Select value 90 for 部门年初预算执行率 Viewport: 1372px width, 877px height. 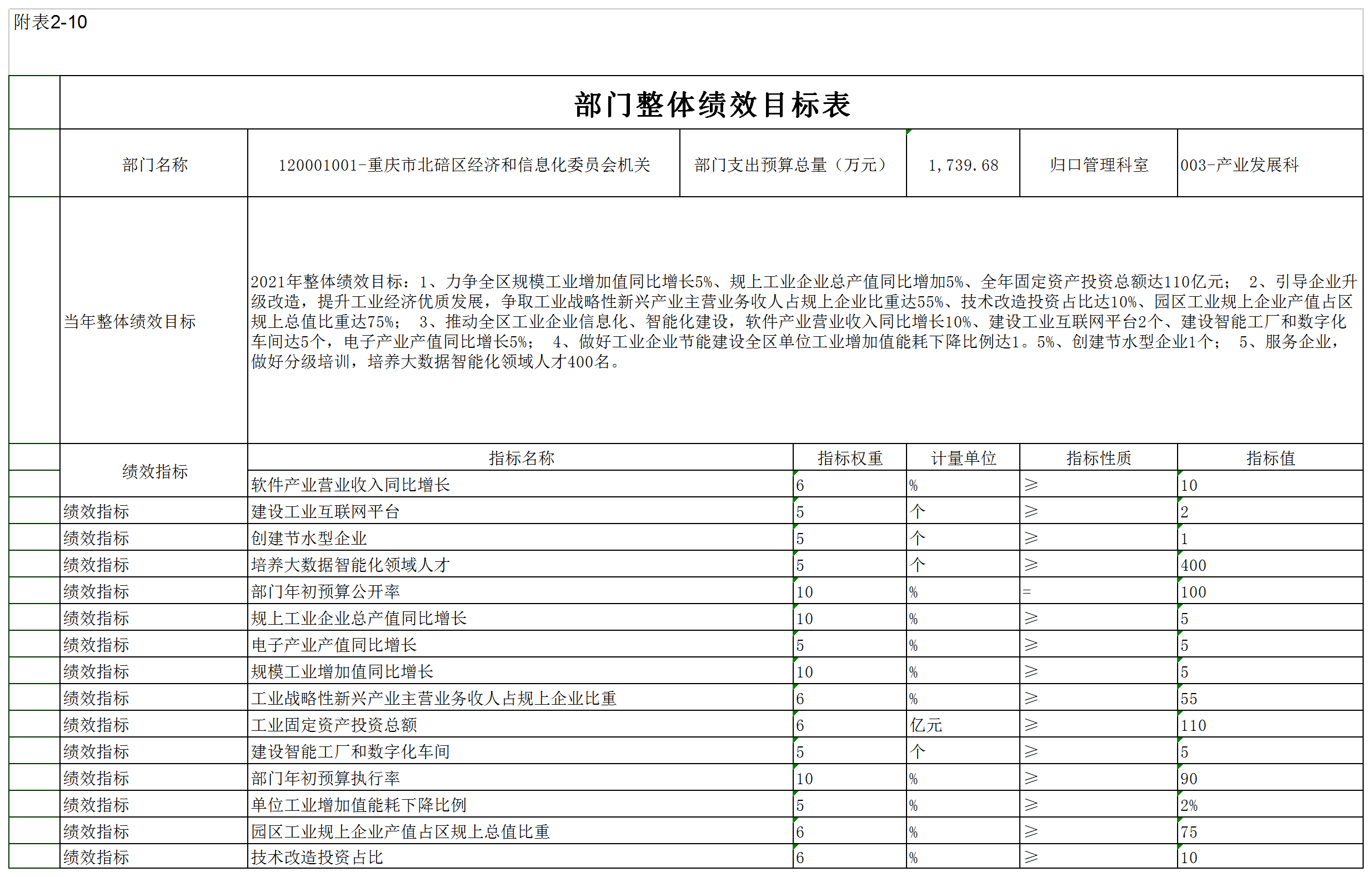[x=1270, y=778]
